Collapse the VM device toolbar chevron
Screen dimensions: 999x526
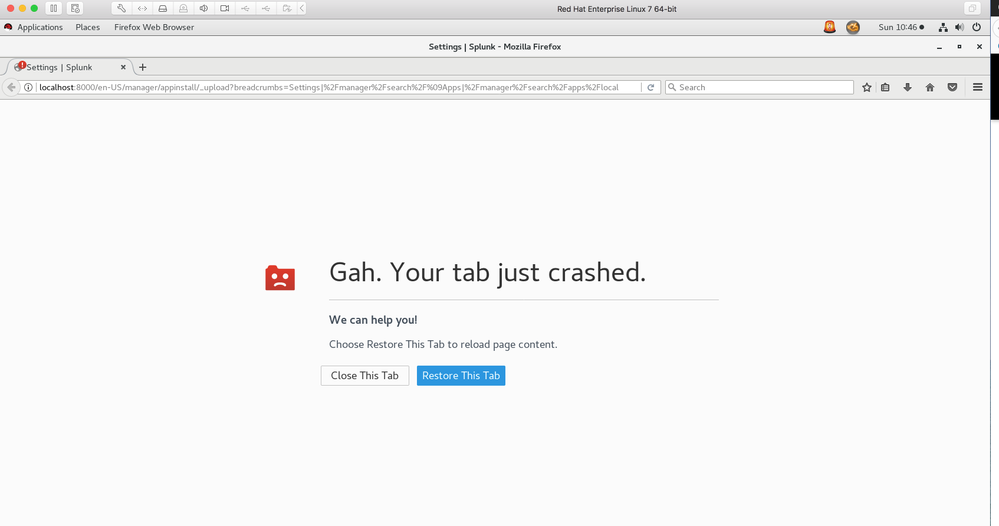tap(302, 8)
